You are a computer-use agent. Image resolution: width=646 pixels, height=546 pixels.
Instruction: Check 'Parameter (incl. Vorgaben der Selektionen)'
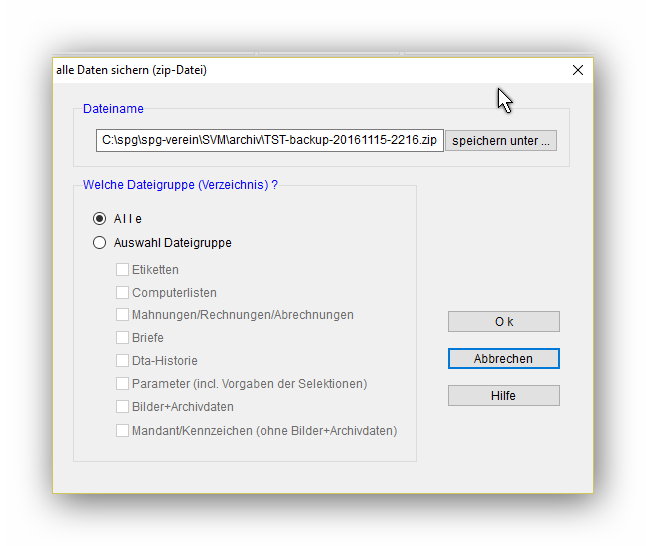click(x=122, y=384)
